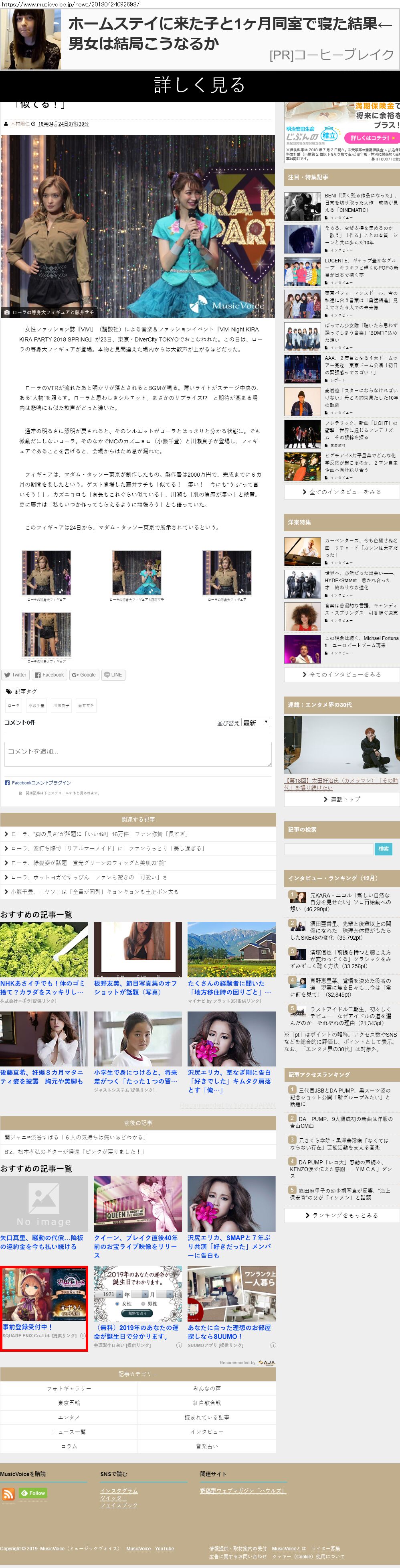Screen dimensions: 400x1568
Task: Open the orange RSS feed icon
Action: pyautogui.click(x=8, y=1494)
